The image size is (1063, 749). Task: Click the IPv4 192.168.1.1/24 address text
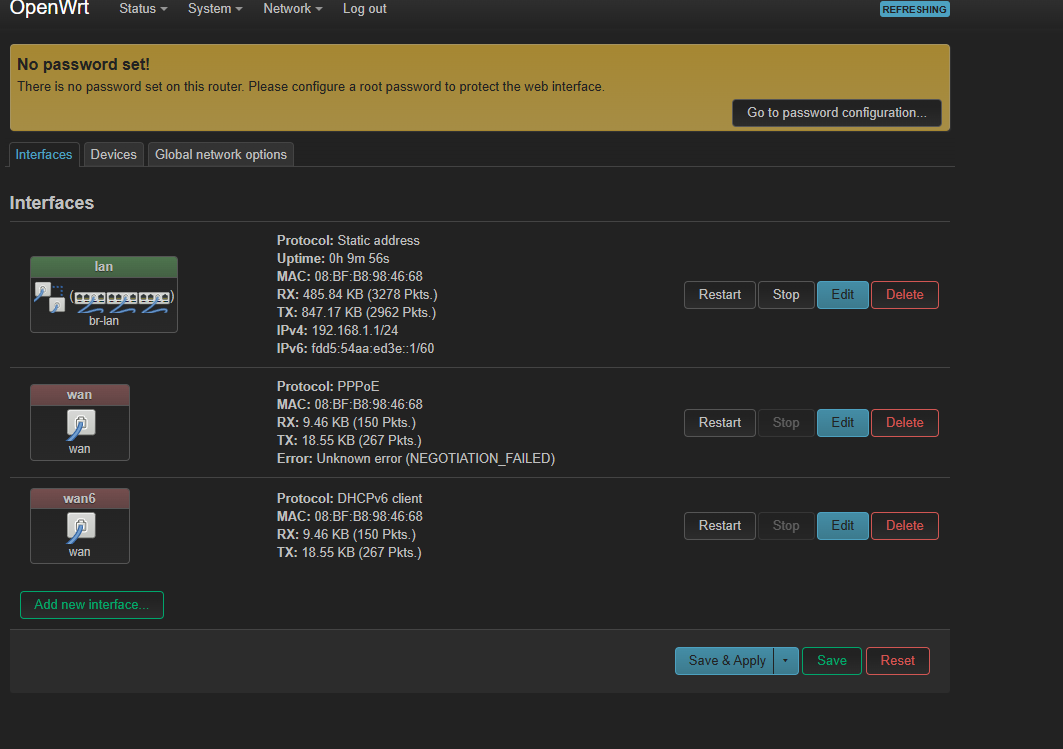[338, 331]
